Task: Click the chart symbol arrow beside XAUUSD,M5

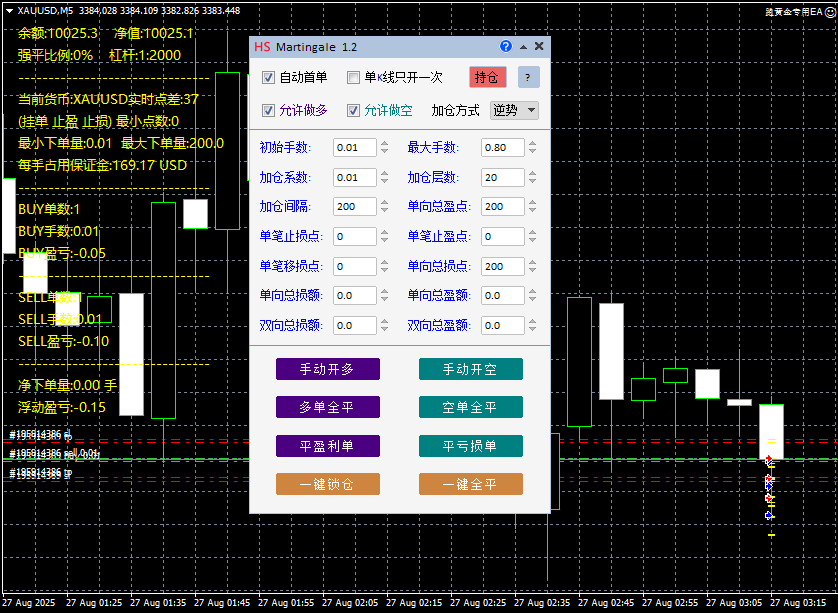Action: tap(9, 10)
